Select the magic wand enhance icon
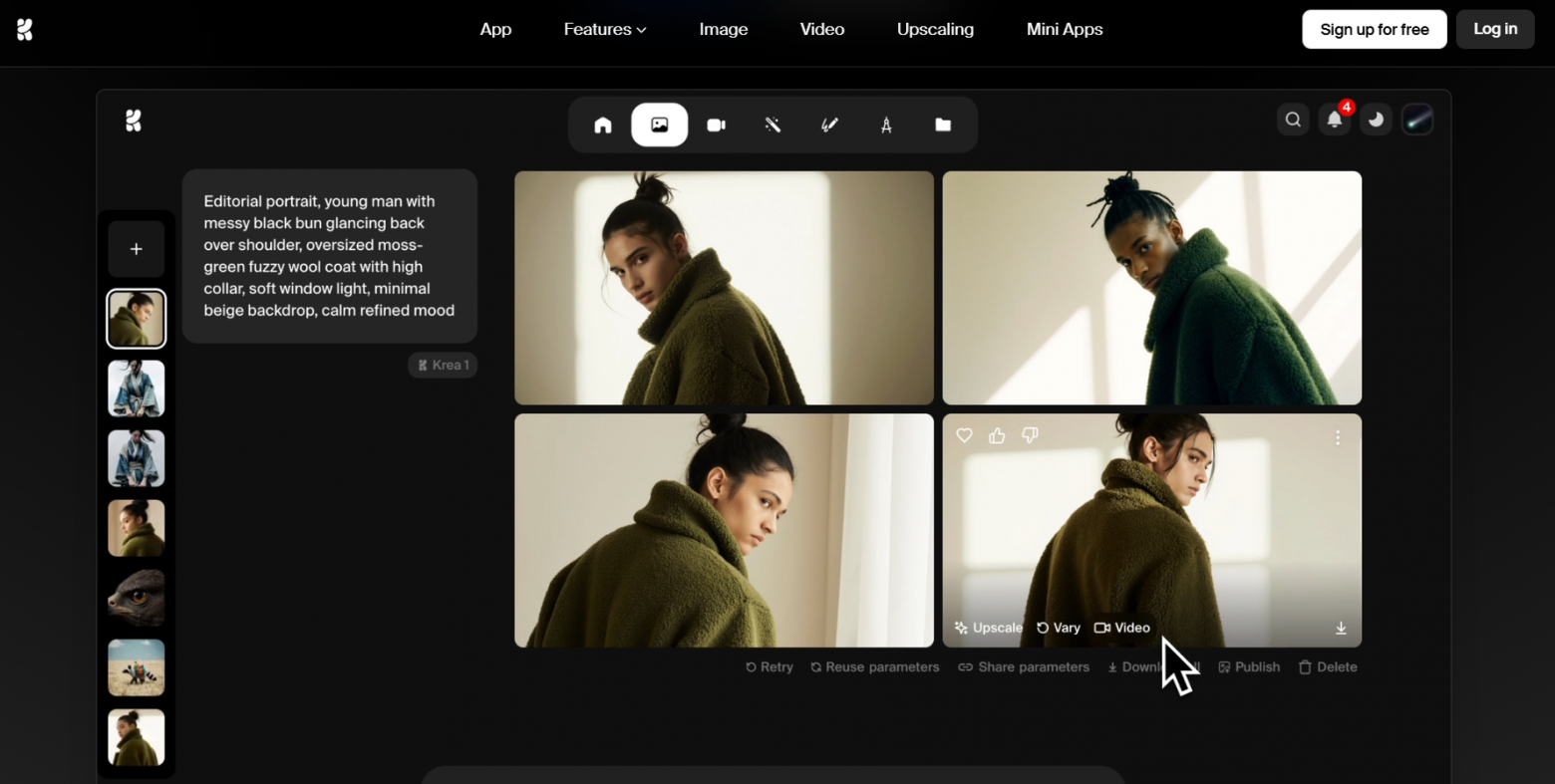Viewport: 1555px width, 784px height. [773, 125]
